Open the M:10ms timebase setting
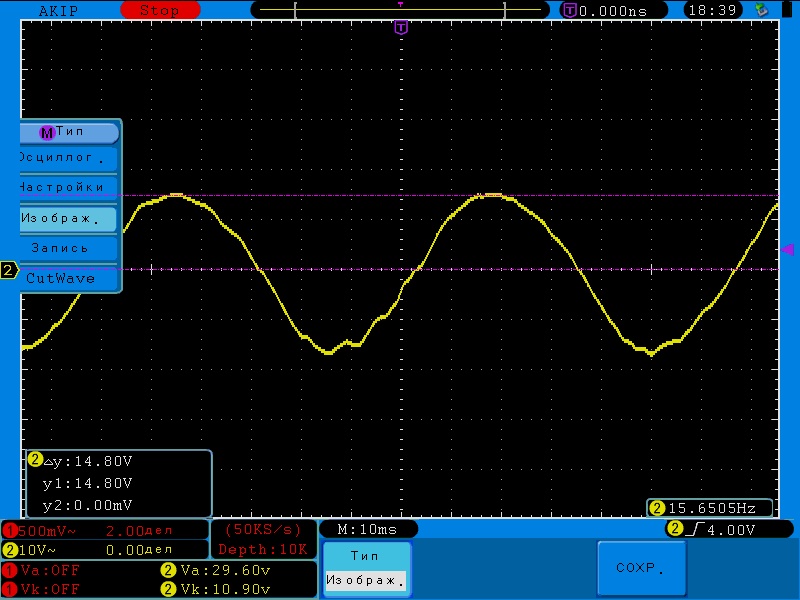 [367, 529]
